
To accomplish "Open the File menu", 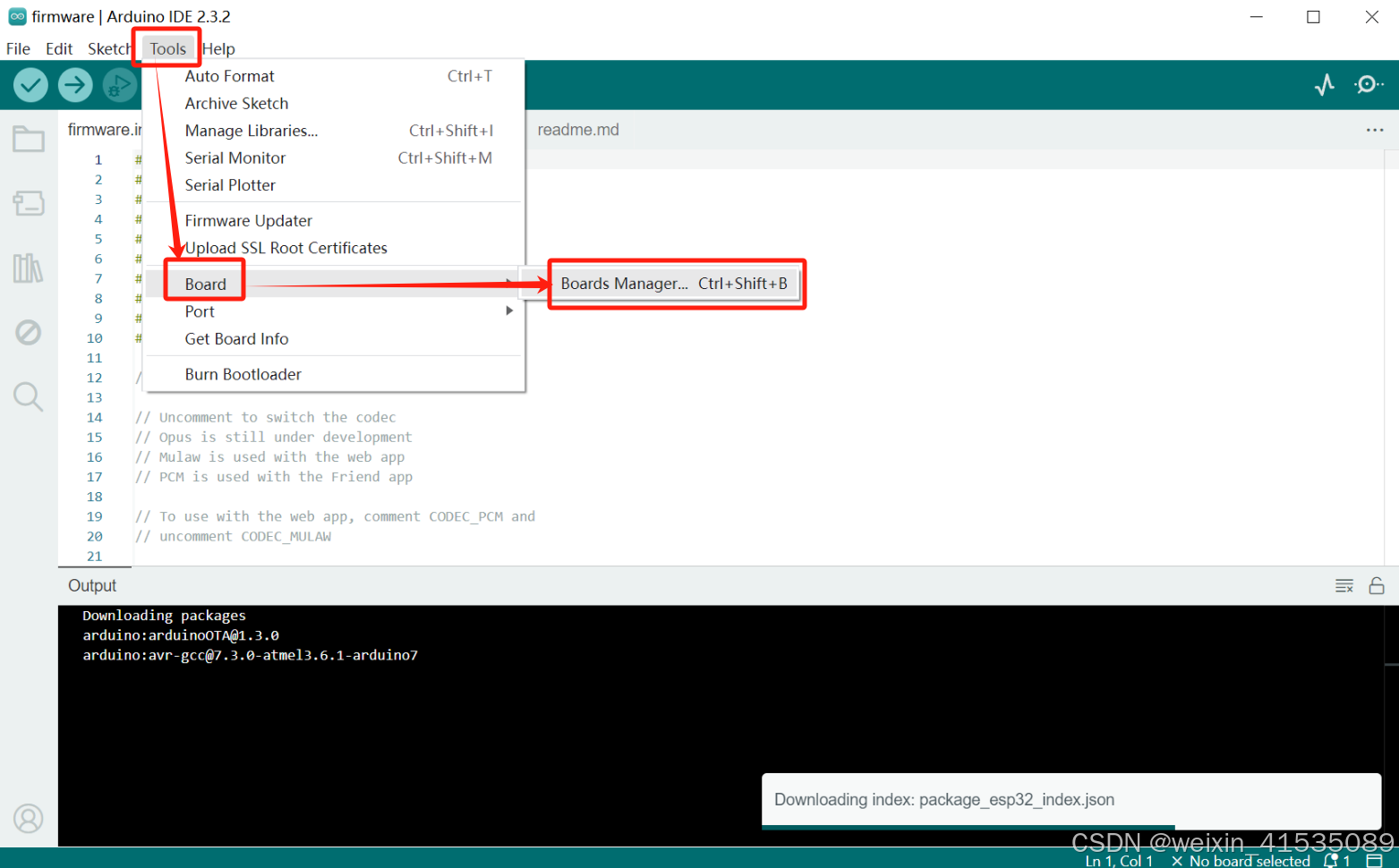I will [x=18, y=48].
